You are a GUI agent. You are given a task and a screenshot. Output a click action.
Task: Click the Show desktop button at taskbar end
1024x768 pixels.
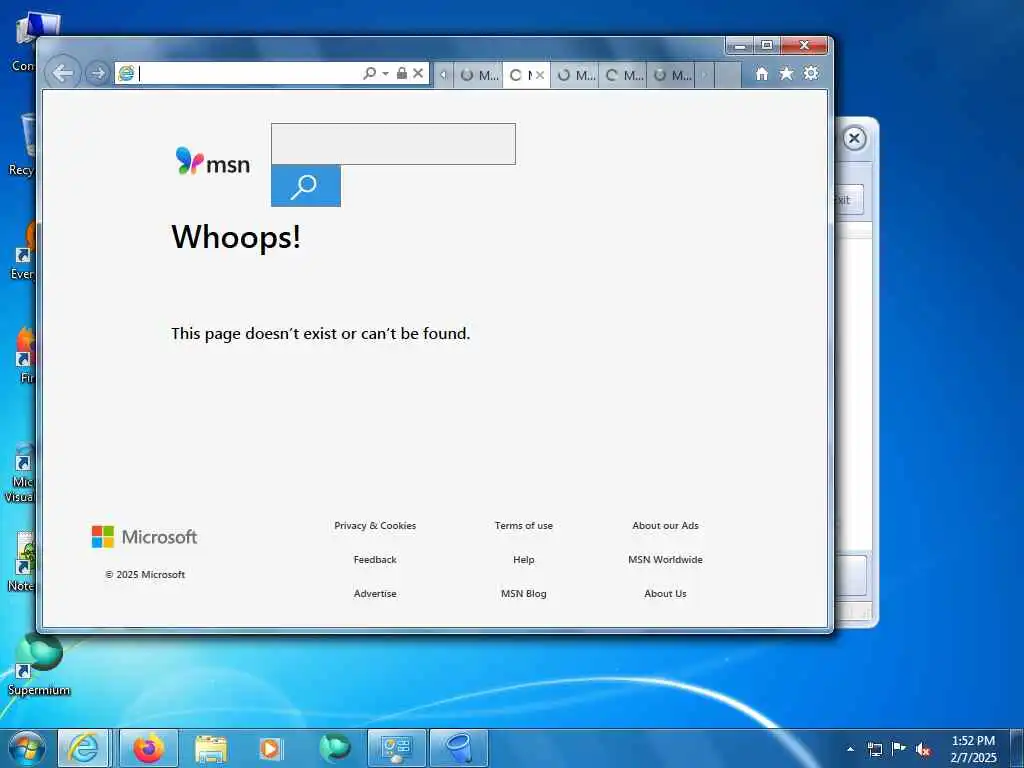point(1017,748)
